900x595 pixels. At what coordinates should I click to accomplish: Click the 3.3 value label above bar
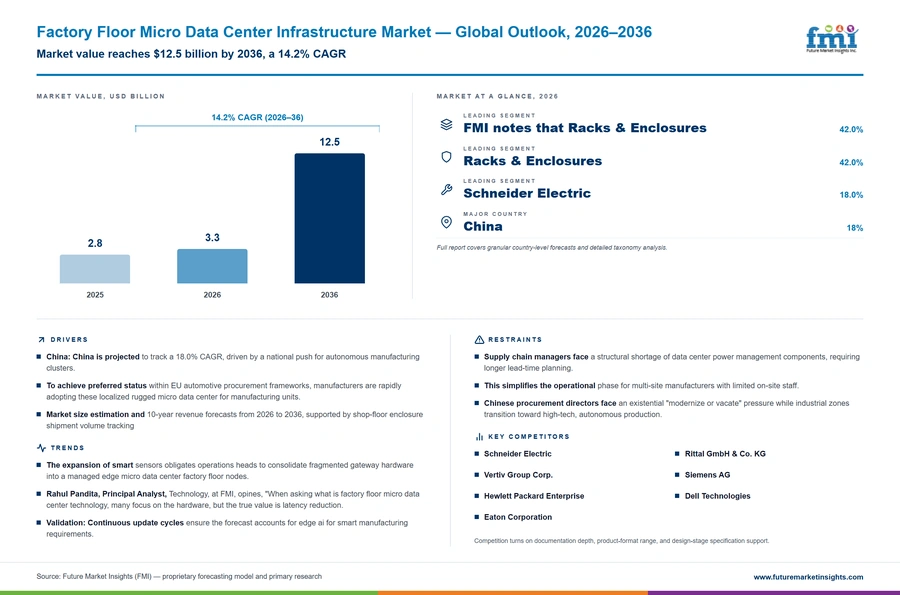point(212,238)
